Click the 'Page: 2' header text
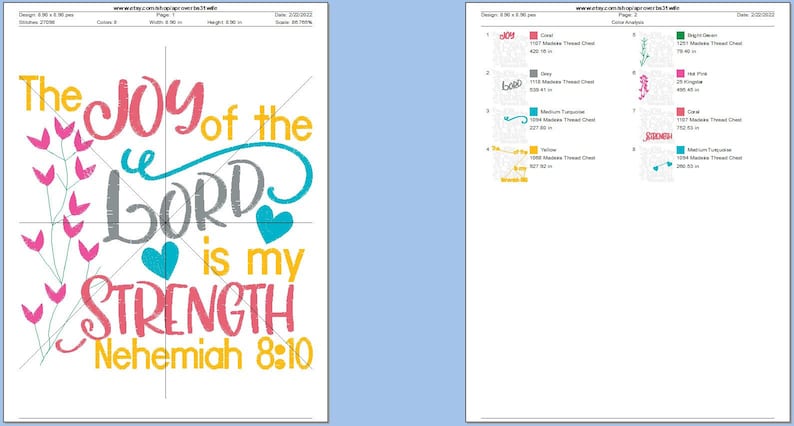 (x=627, y=15)
